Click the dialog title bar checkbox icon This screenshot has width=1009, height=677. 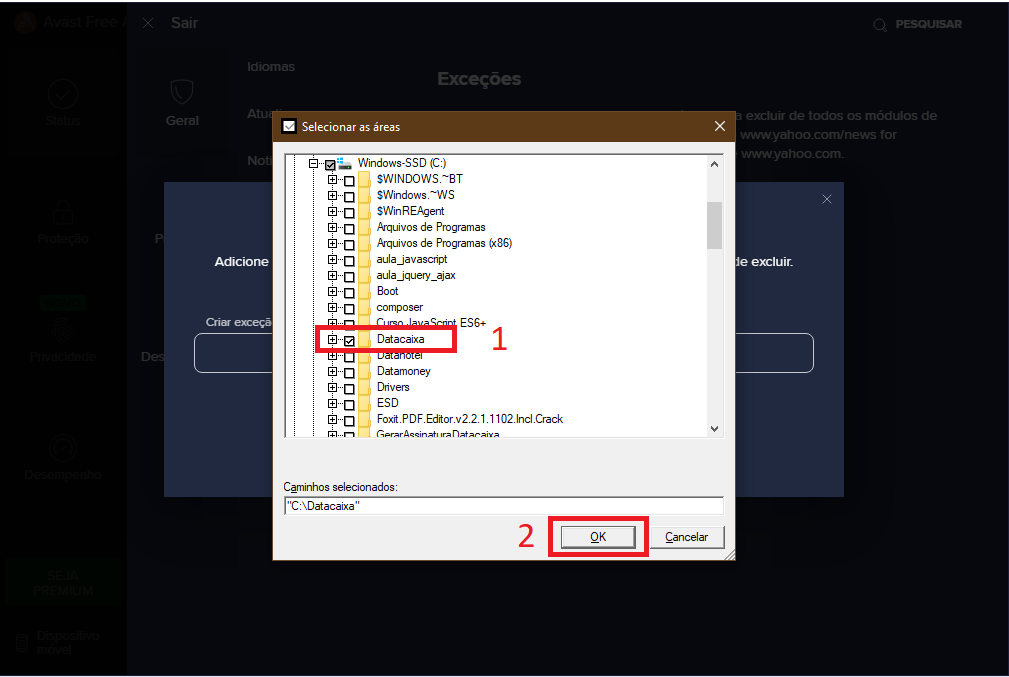tap(290, 126)
